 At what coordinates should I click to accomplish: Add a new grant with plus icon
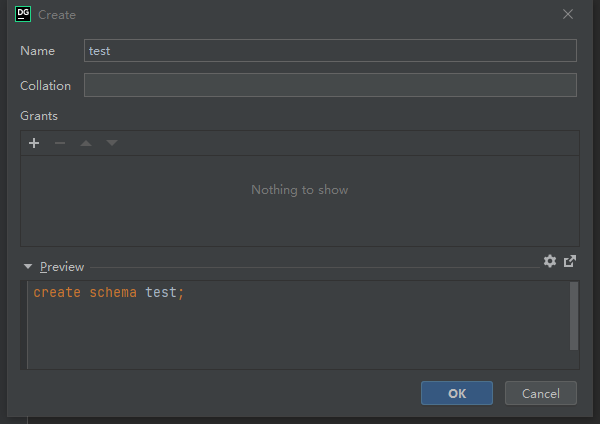pos(34,143)
